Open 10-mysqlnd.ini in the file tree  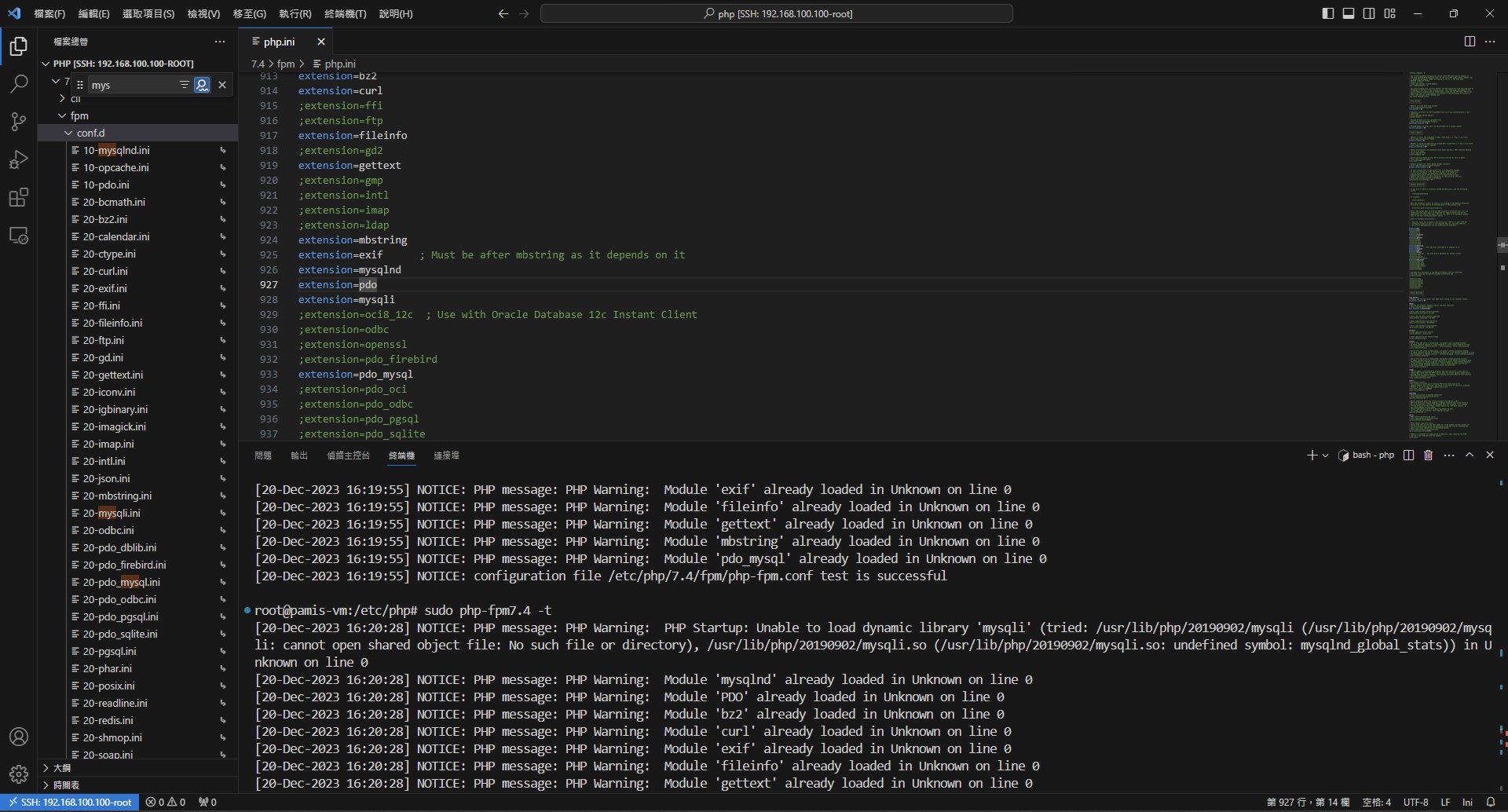pos(116,150)
